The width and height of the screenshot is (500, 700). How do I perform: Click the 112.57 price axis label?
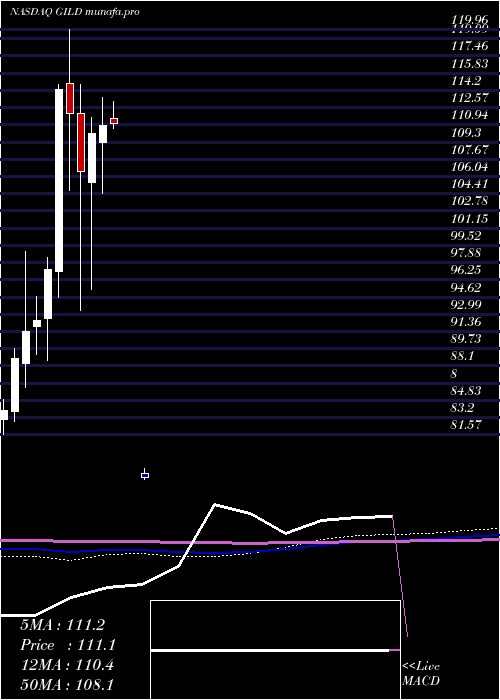[469, 98]
